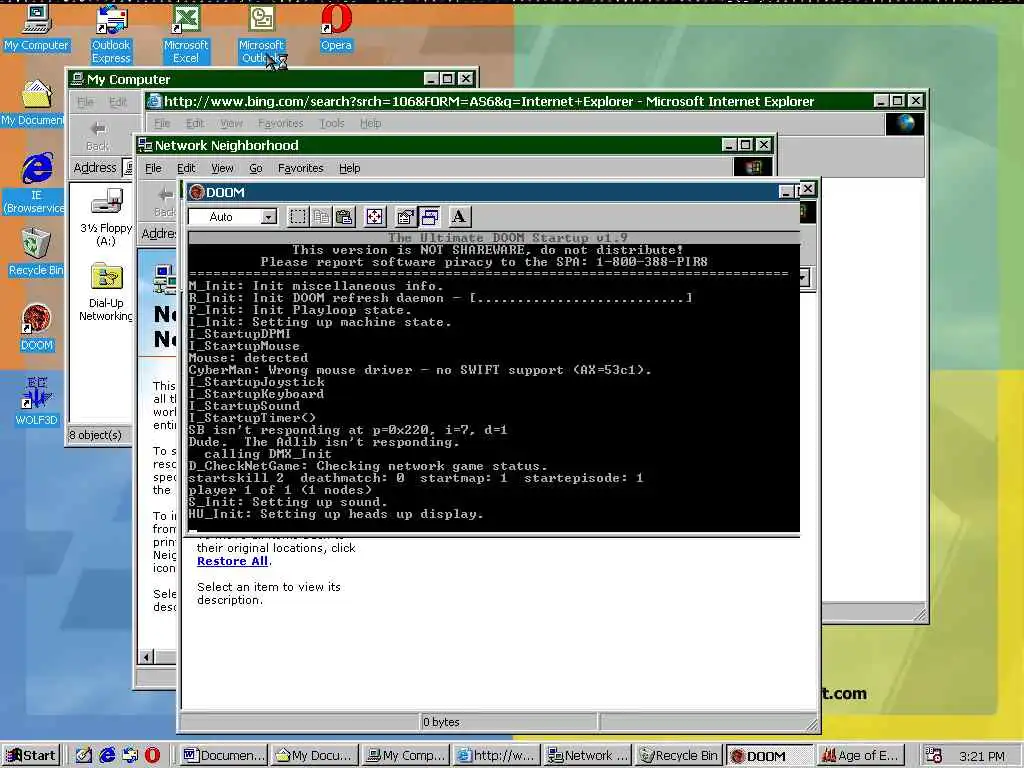Click the Paste icon in DOOM toolbar
The height and width of the screenshot is (768, 1024).
pos(344,217)
